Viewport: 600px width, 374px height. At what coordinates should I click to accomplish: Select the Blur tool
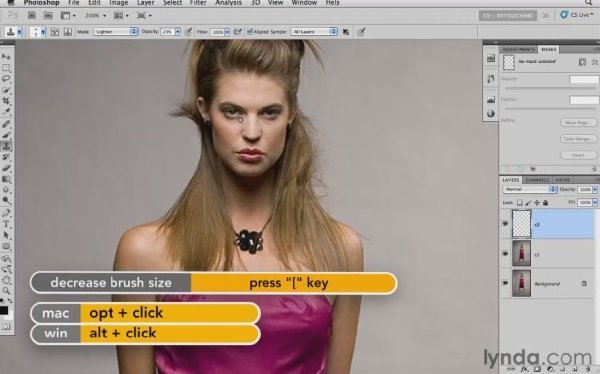6,189
